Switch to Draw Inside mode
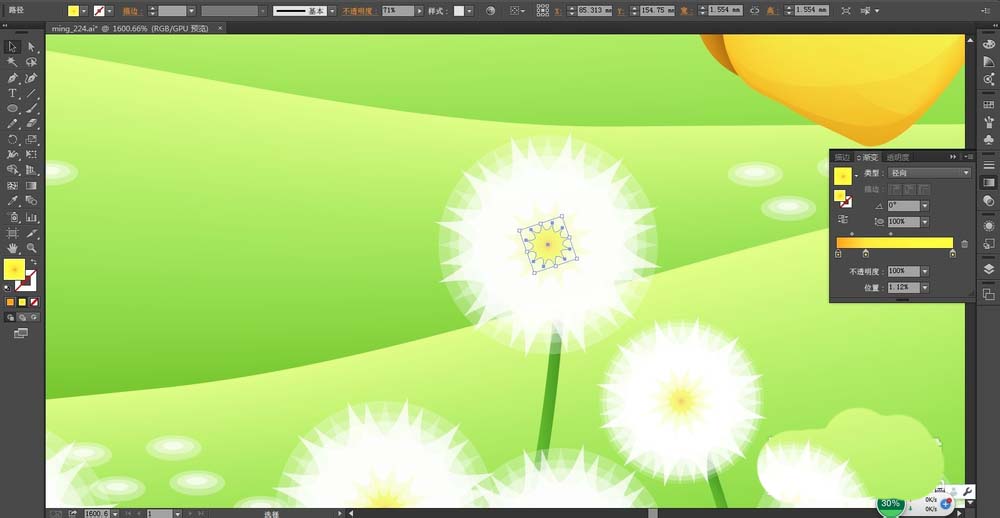The width and height of the screenshot is (1000, 518). click(x=34, y=317)
